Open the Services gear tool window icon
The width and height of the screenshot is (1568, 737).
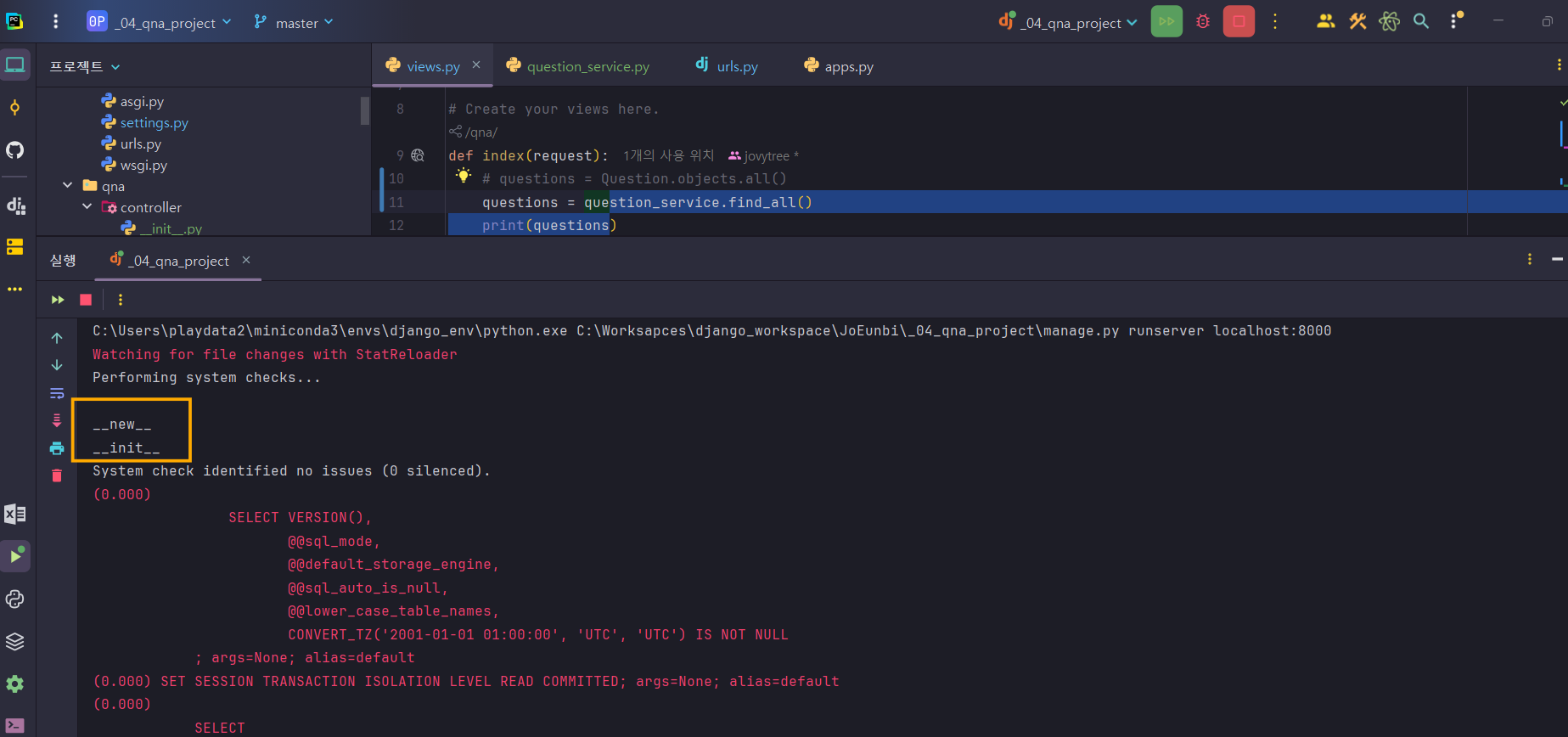(15, 684)
